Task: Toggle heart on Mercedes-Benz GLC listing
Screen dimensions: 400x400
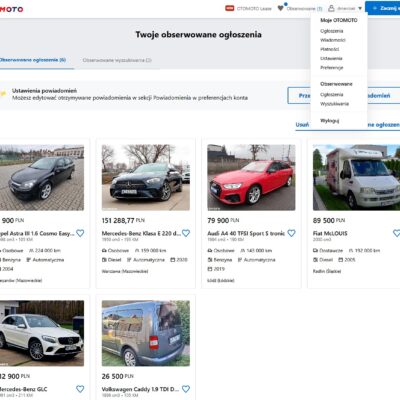Action: [80, 389]
